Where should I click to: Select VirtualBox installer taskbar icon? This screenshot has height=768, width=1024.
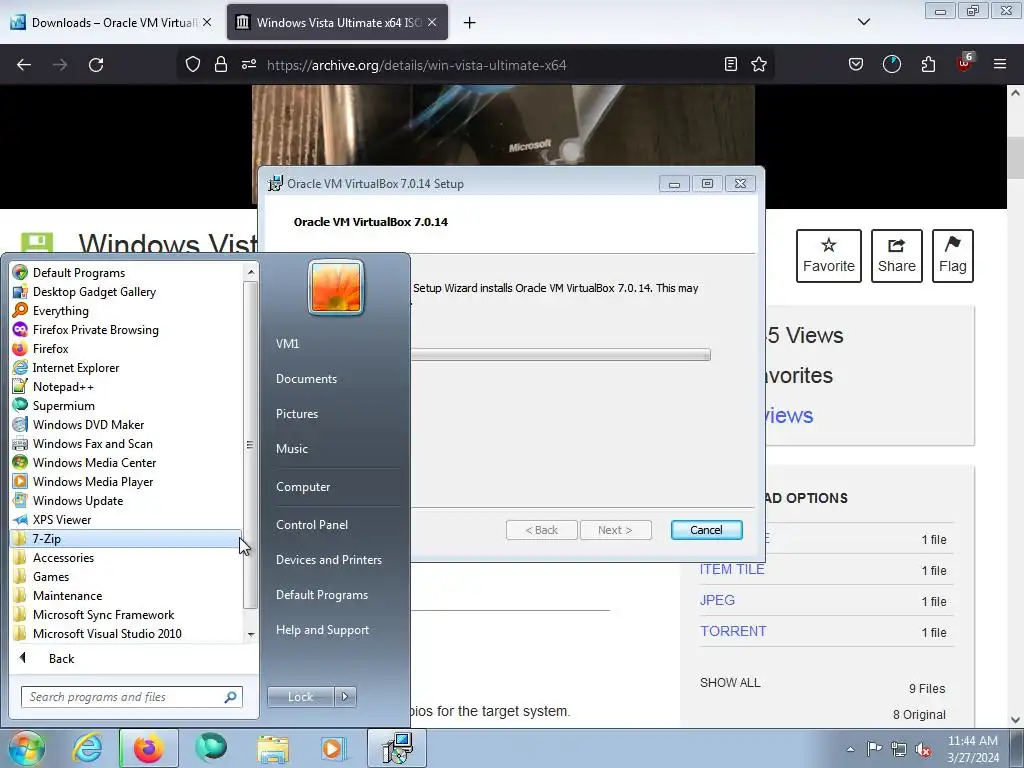click(396, 748)
